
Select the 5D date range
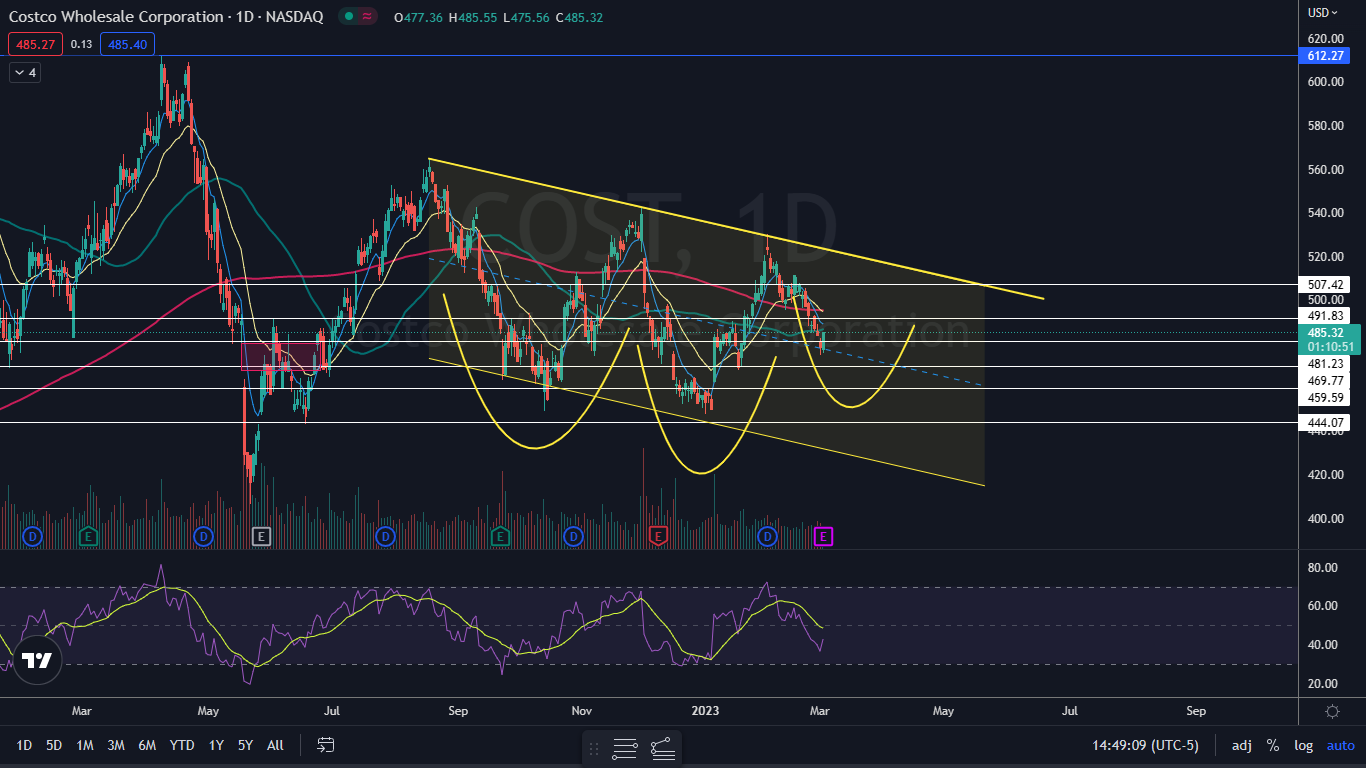(x=54, y=745)
